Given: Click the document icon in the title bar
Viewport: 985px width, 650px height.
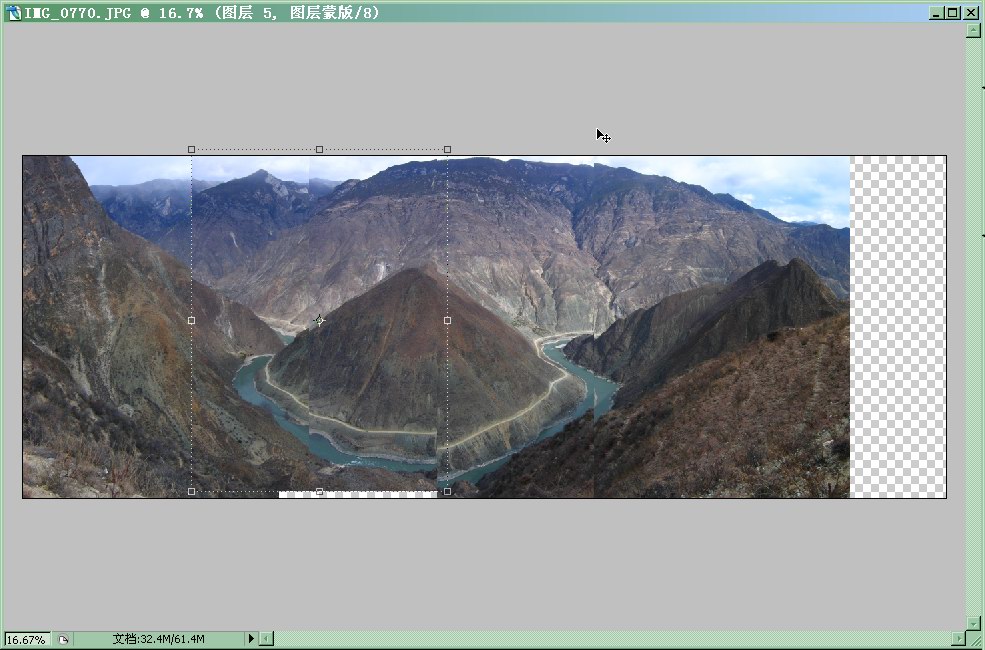Looking at the screenshot, I should pos(14,13).
